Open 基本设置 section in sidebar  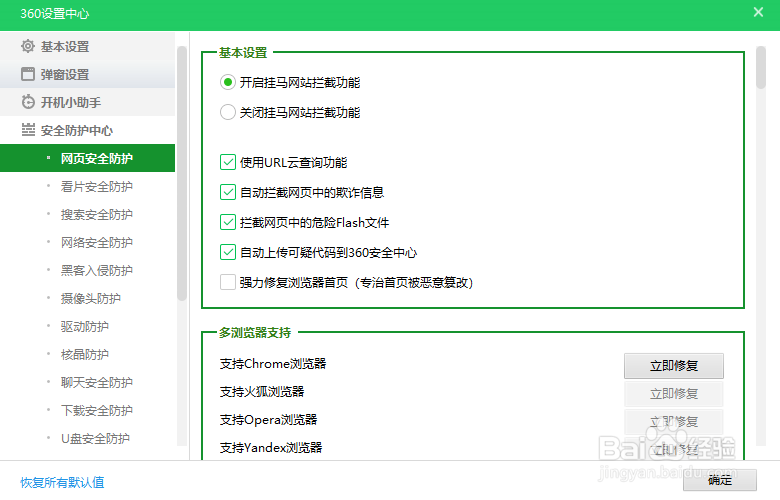coord(88,47)
